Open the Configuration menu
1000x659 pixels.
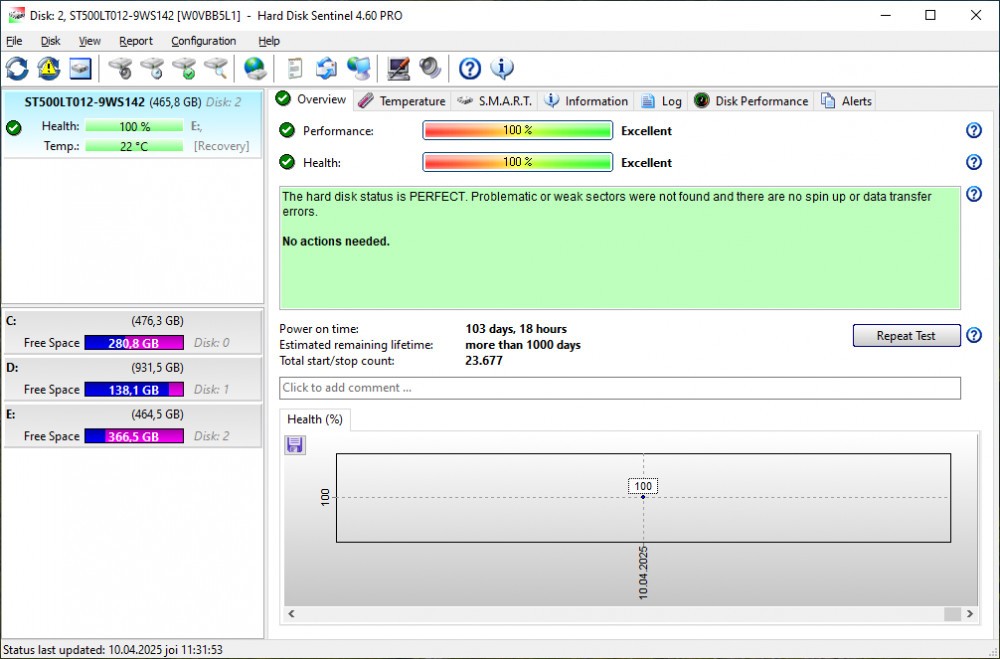[x=203, y=41]
